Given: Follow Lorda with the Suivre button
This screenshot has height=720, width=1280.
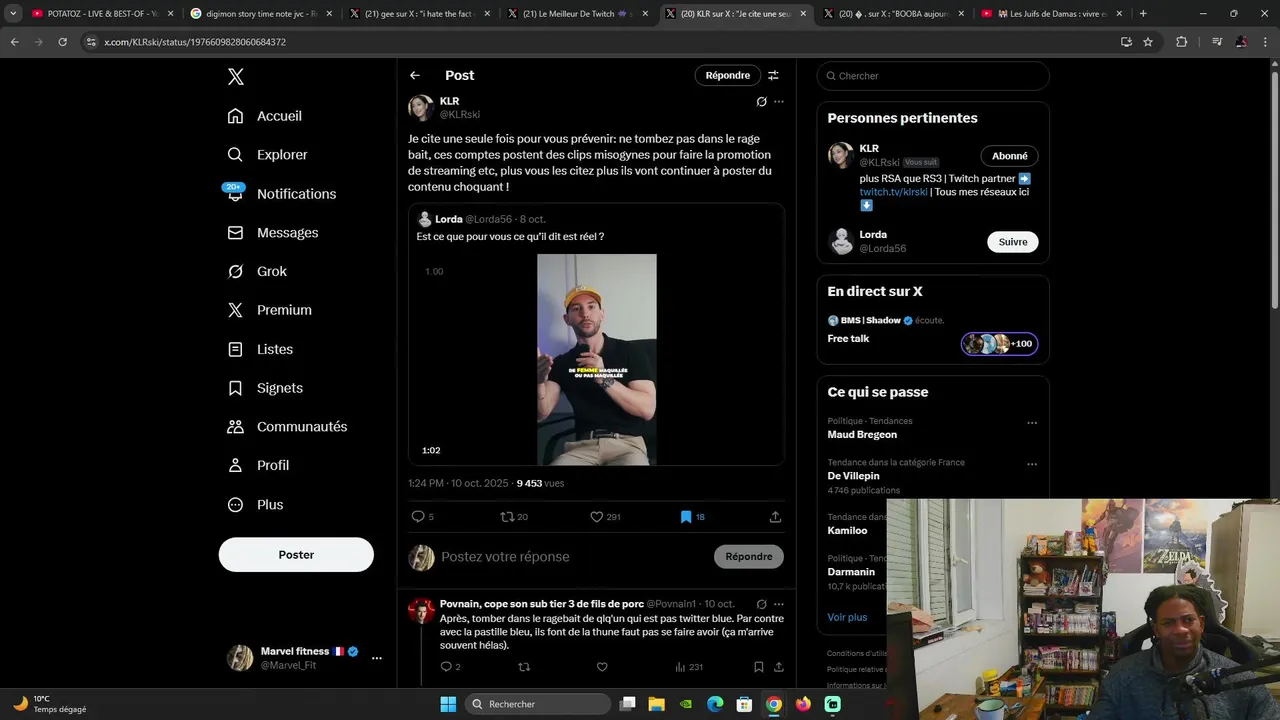Looking at the screenshot, I should coord(1013,242).
